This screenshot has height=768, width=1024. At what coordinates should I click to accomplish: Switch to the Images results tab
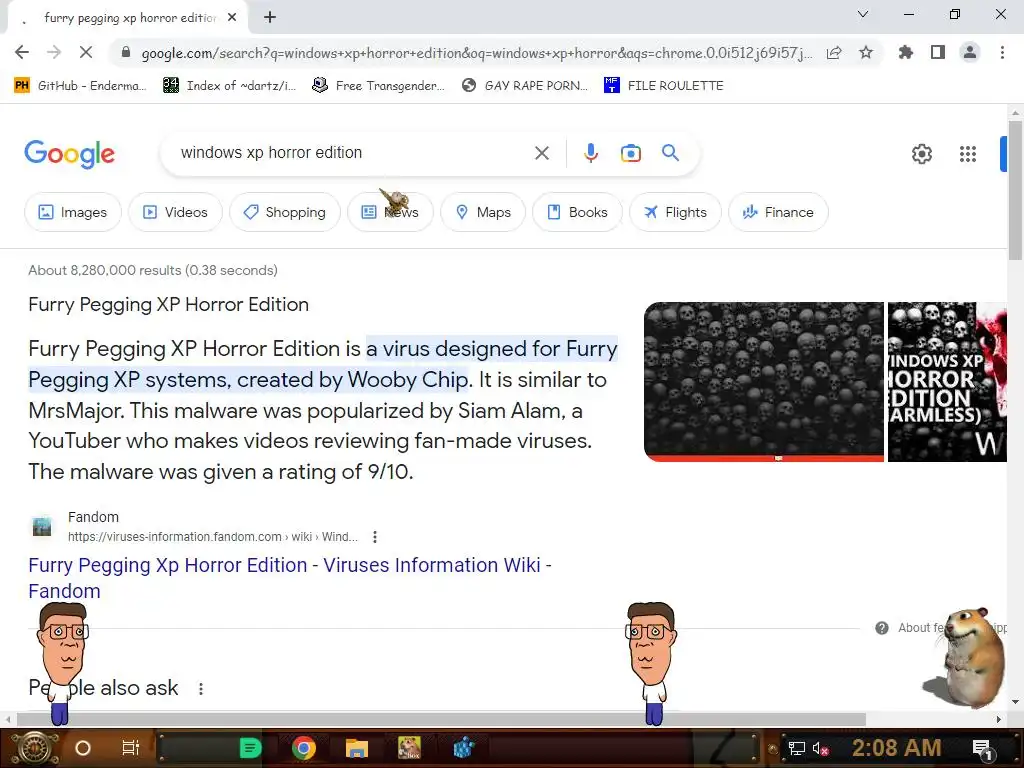[x=73, y=212]
